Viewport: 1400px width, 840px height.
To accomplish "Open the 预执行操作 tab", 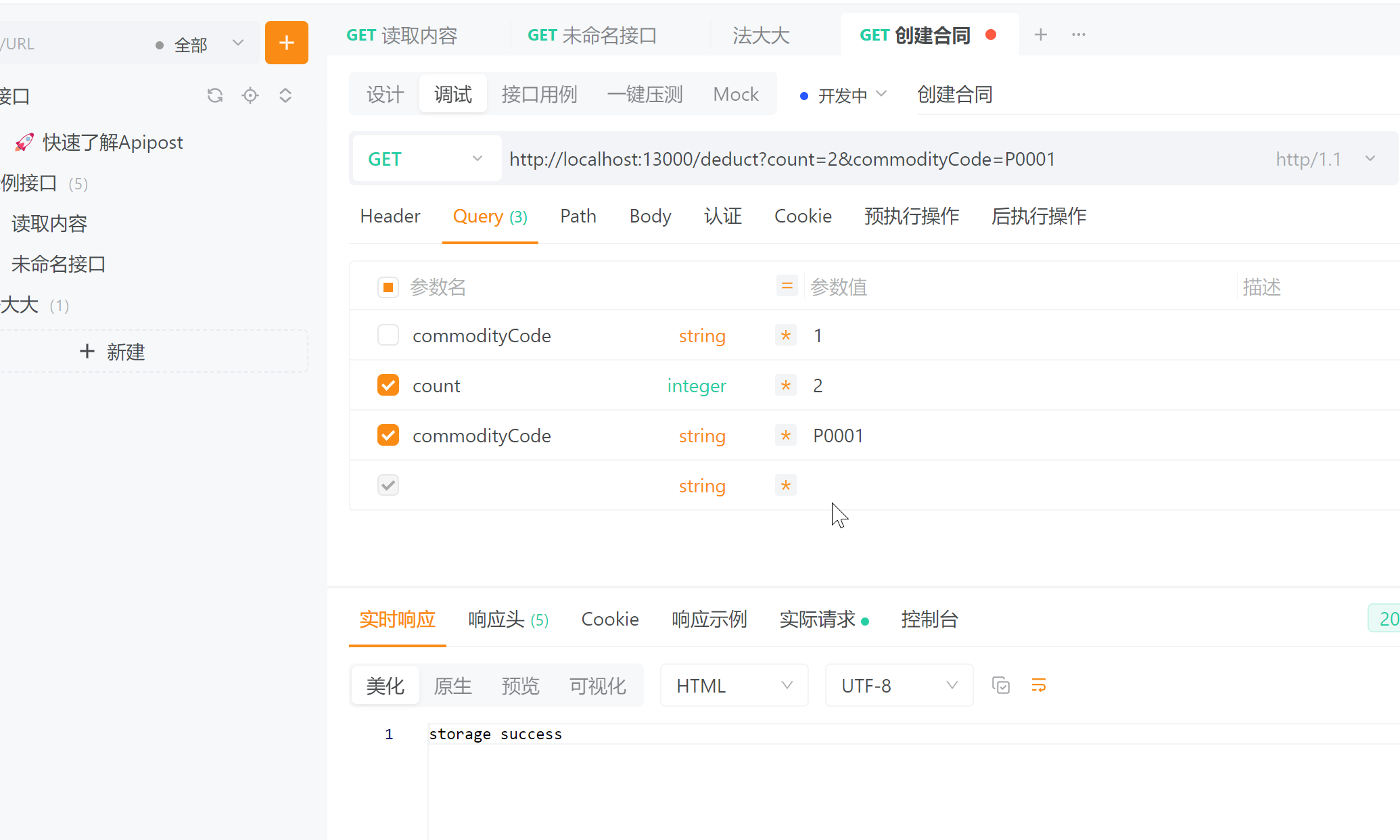I will click(x=912, y=216).
